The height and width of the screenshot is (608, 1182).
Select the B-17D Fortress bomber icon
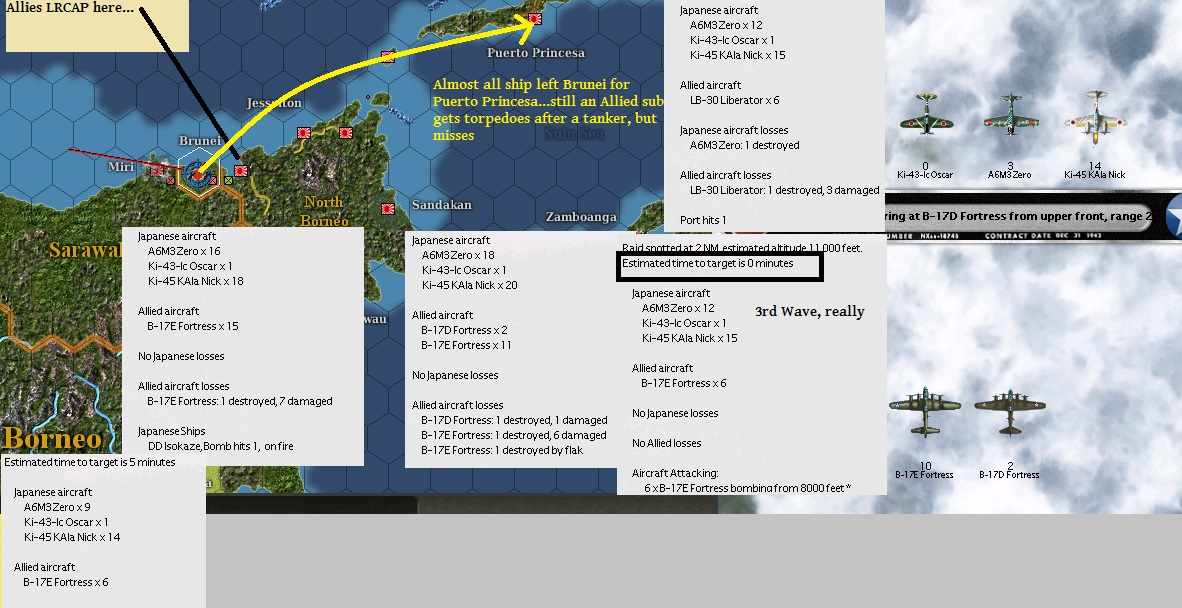tap(1010, 411)
